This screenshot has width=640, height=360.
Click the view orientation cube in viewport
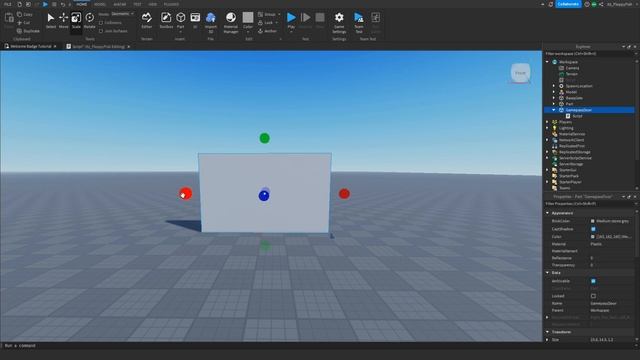point(520,73)
